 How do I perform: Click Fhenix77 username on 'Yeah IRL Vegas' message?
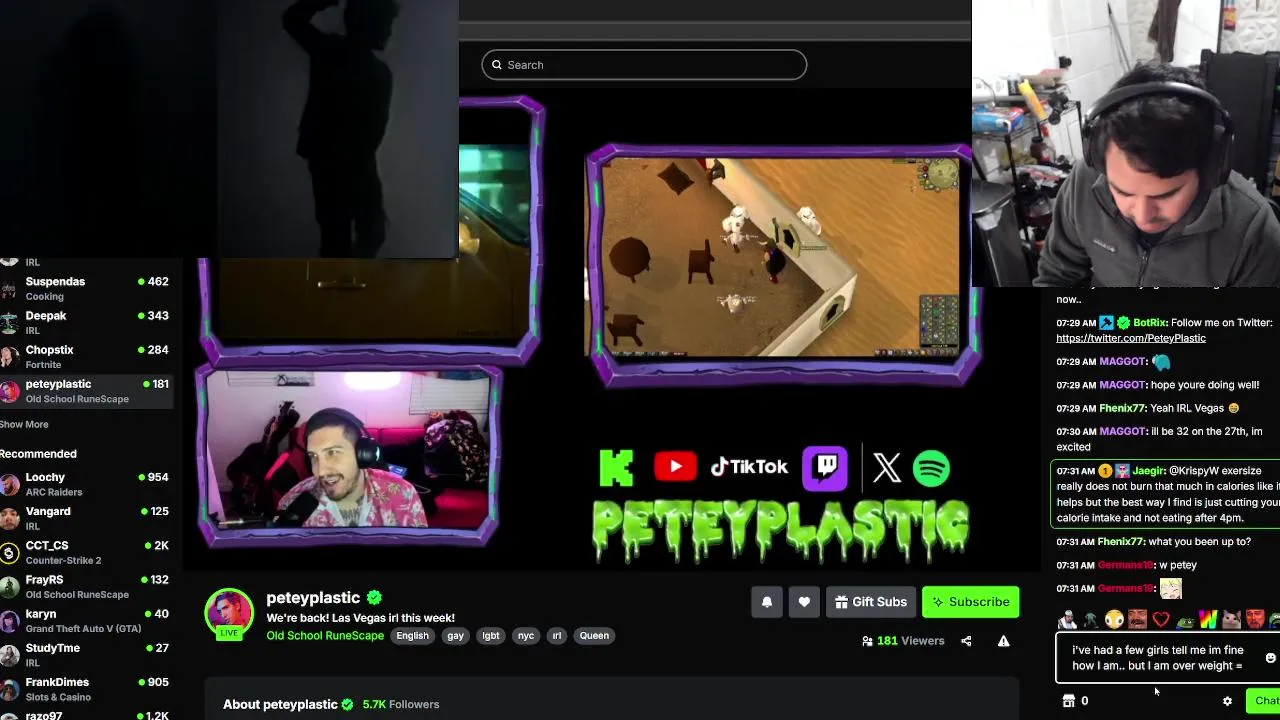click(x=1121, y=408)
